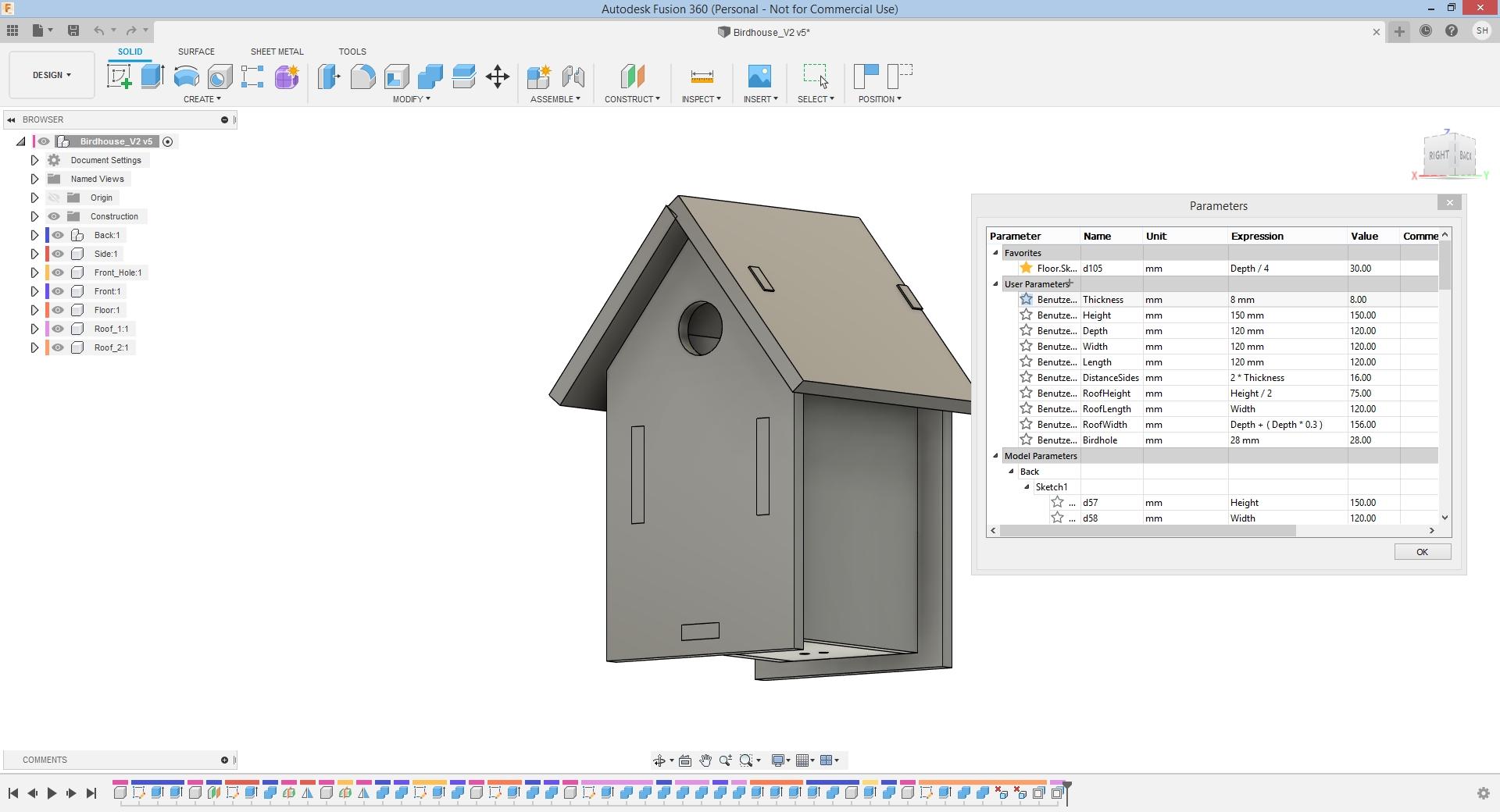Expand the Named Views node

point(34,179)
